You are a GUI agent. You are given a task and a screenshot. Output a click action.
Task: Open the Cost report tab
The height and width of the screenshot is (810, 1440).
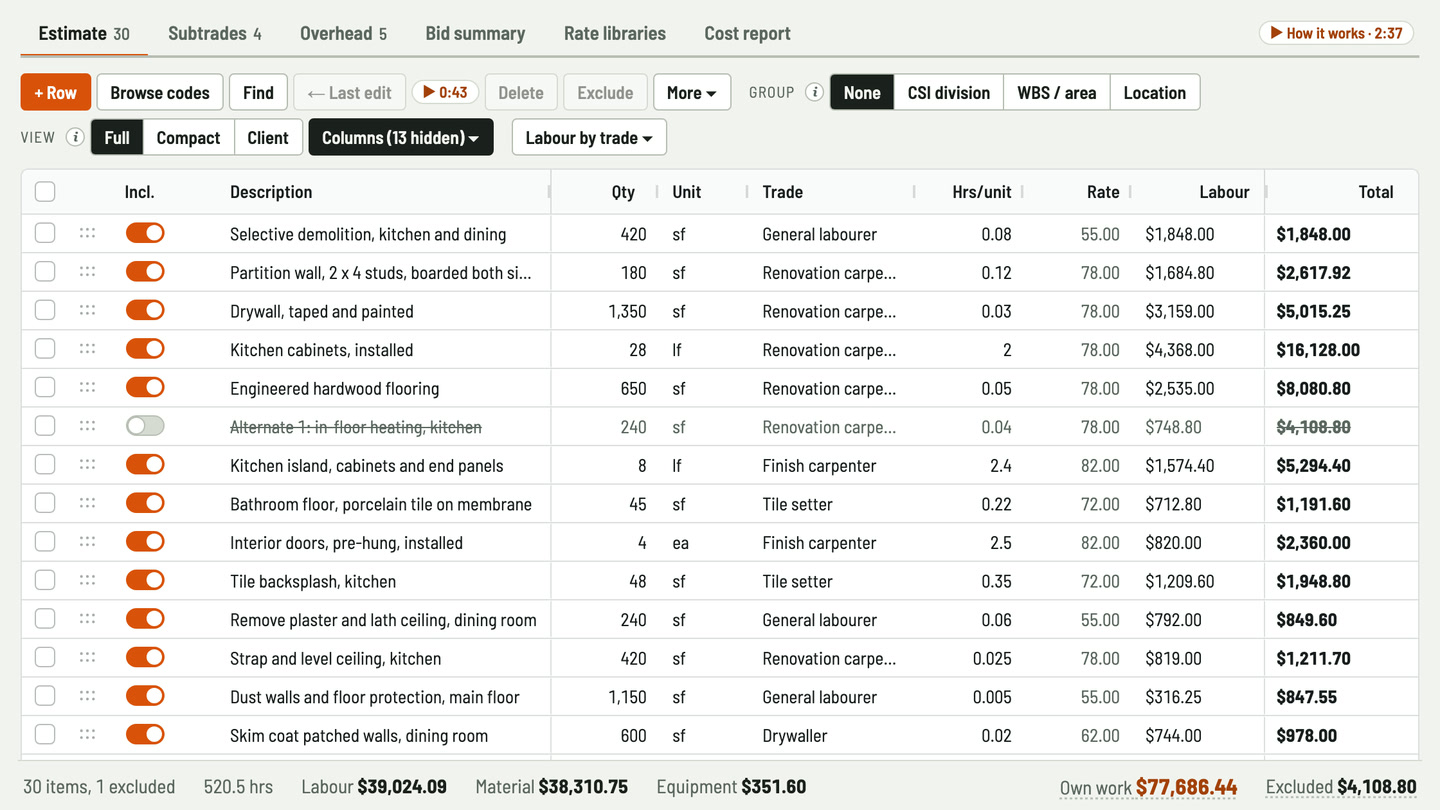748,33
